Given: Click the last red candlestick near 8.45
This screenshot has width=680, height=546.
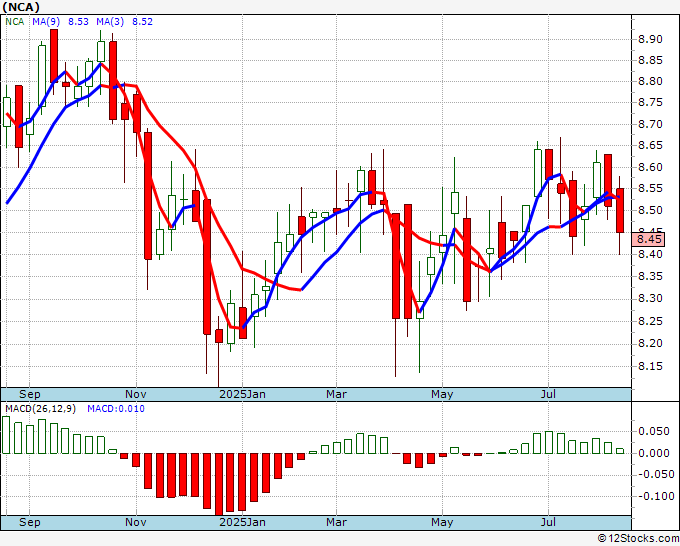Looking at the screenshot, I should click(x=620, y=210).
